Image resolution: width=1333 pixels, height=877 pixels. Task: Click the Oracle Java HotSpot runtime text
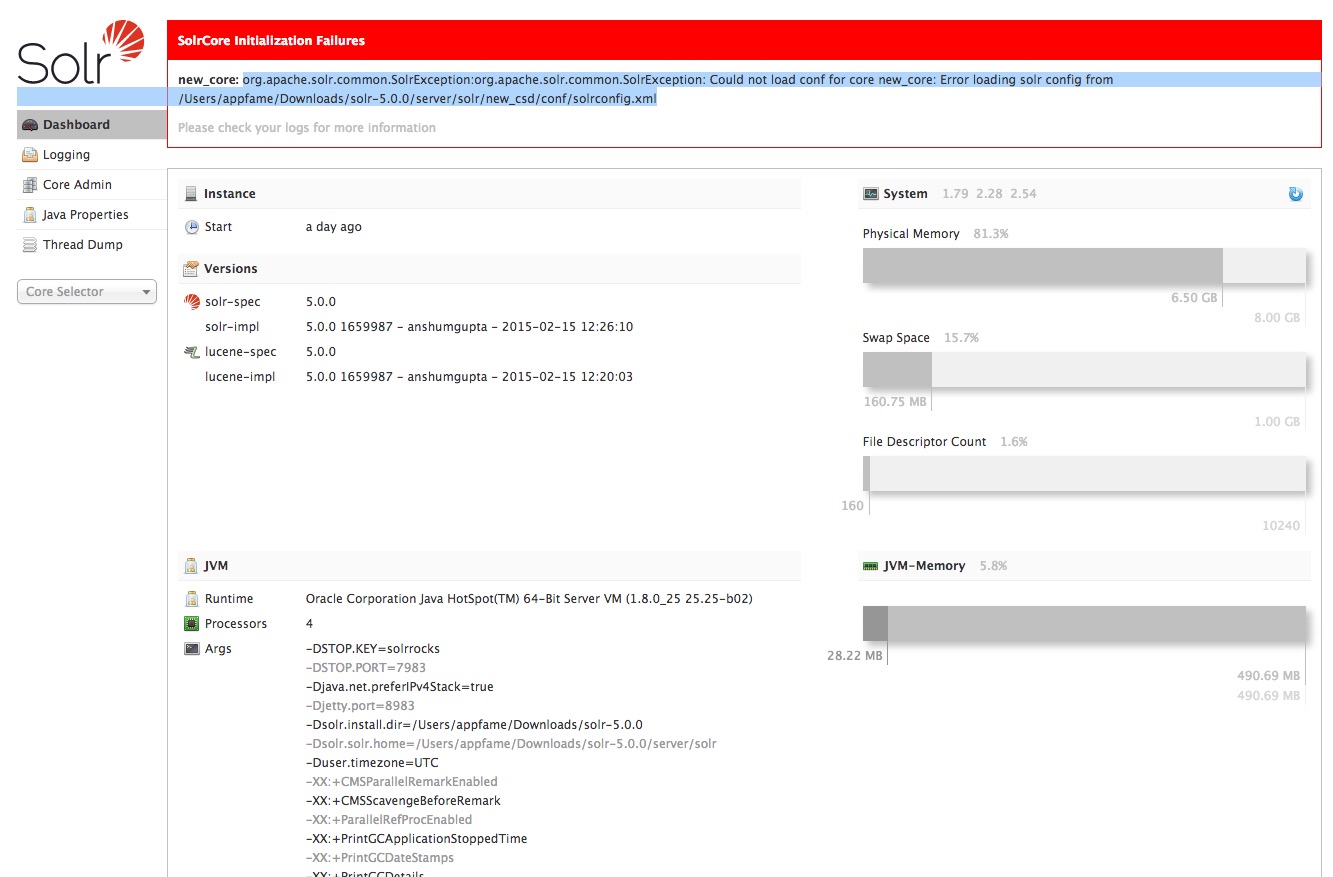pyautogui.click(x=529, y=599)
